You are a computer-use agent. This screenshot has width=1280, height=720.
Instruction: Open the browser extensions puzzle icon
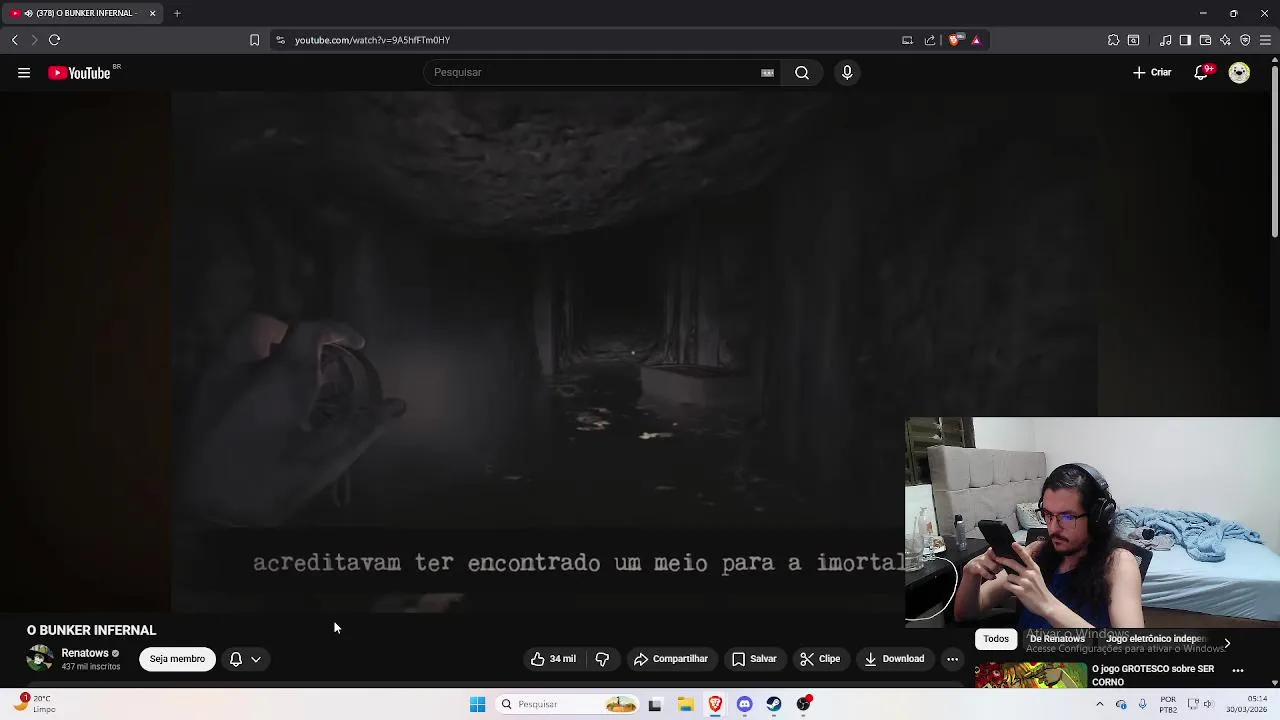[1113, 40]
